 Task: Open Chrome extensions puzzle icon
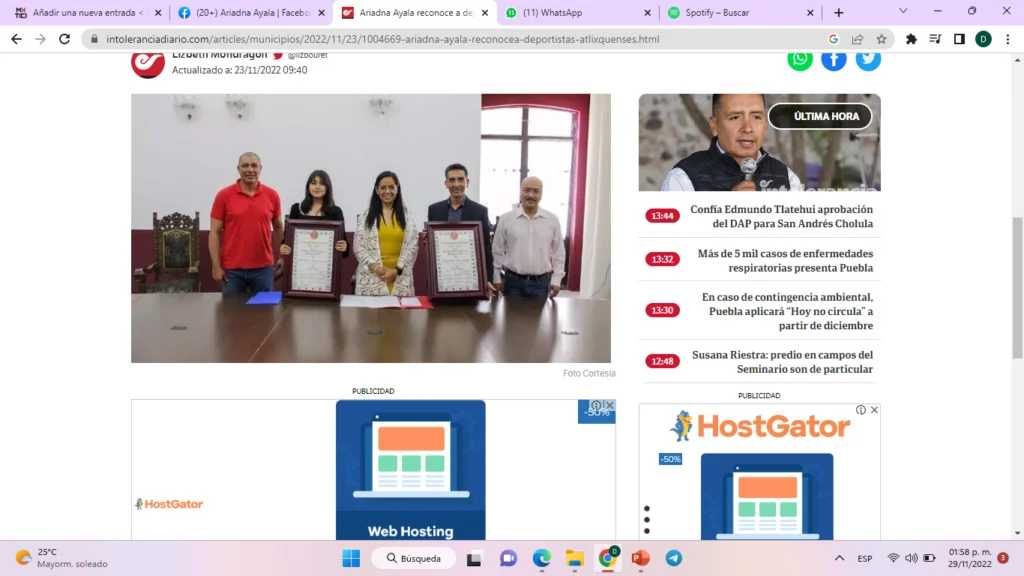coord(911,39)
